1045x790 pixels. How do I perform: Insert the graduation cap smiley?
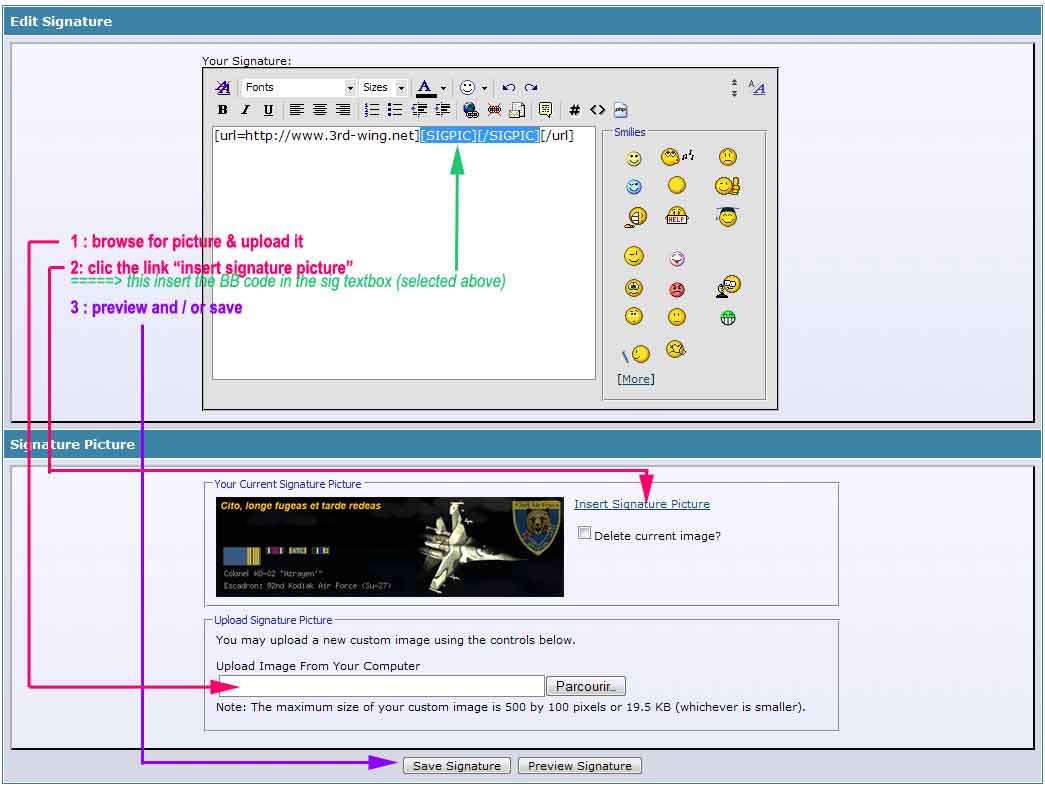tap(728, 217)
